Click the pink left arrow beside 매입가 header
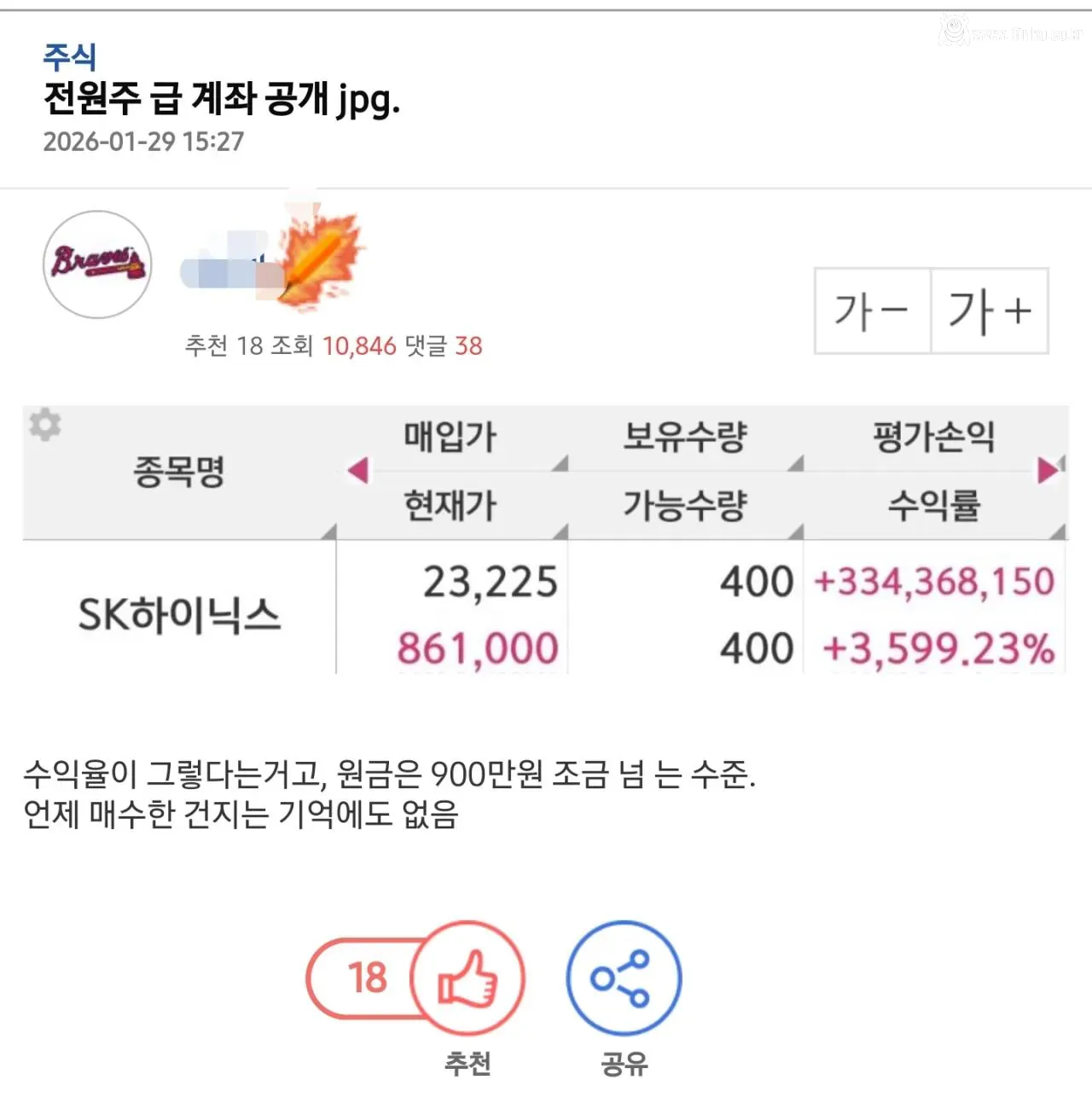 [357, 470]
